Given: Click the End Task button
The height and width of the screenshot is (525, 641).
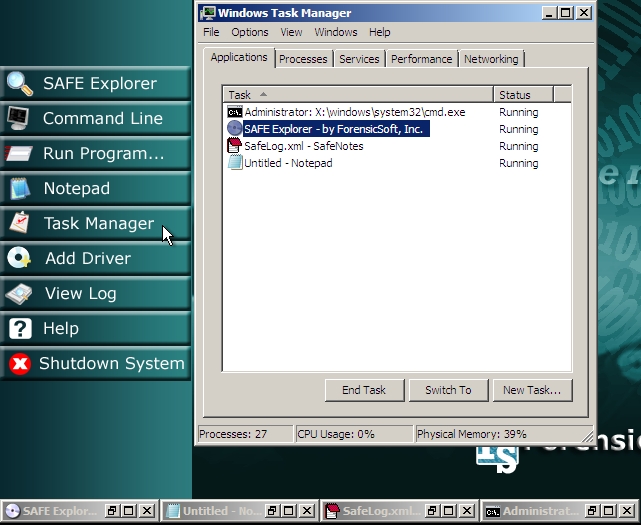Looking at the screenshot, I should pos(364,390).
